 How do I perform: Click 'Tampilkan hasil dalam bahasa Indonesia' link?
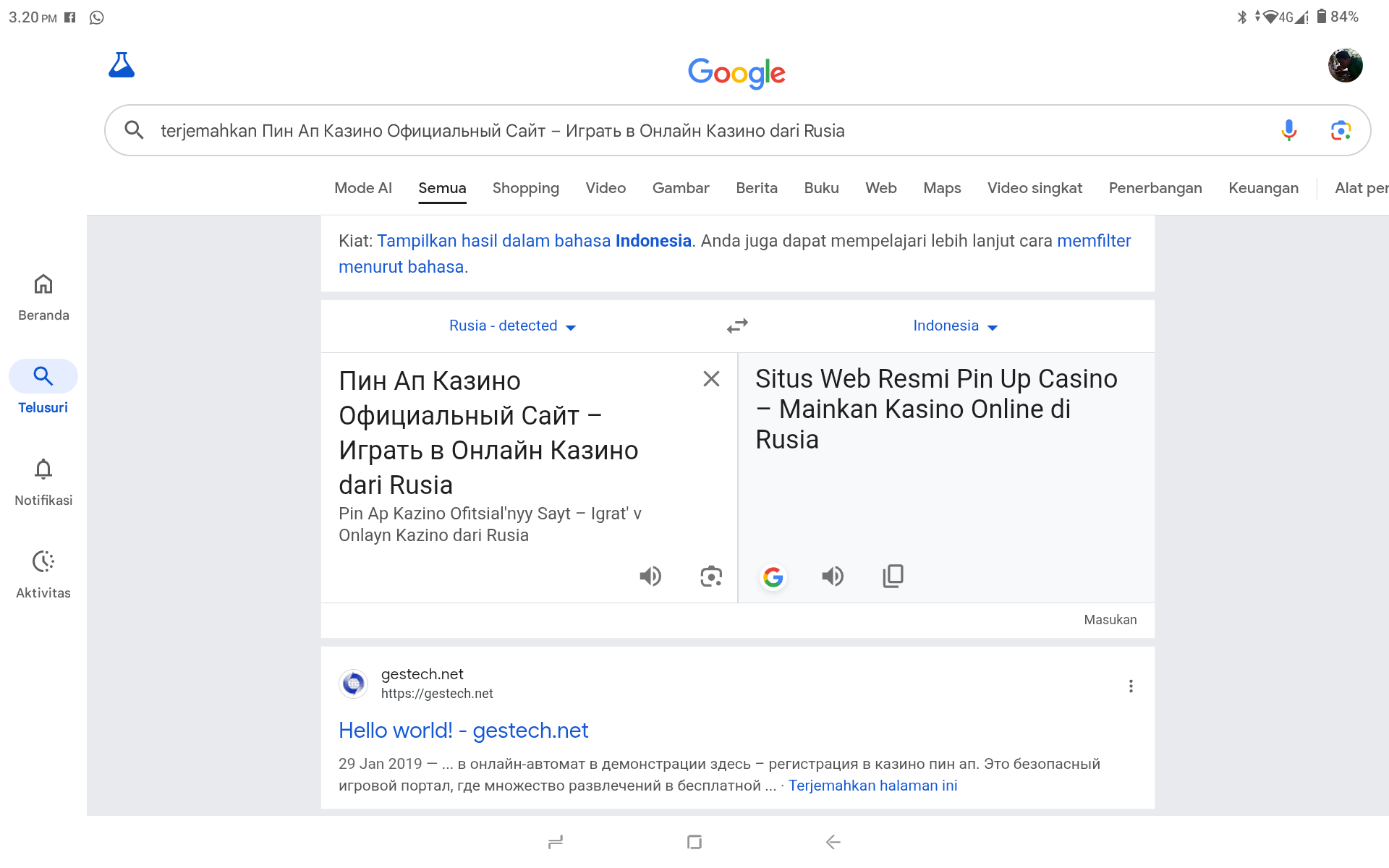click(534, 241)
